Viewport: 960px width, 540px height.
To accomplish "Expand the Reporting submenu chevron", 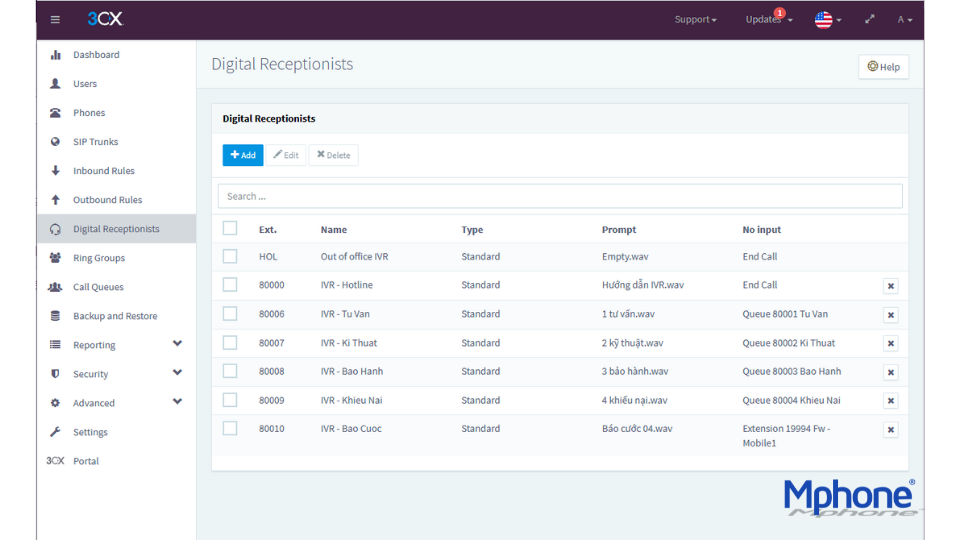I will click(x=178, y=343).
